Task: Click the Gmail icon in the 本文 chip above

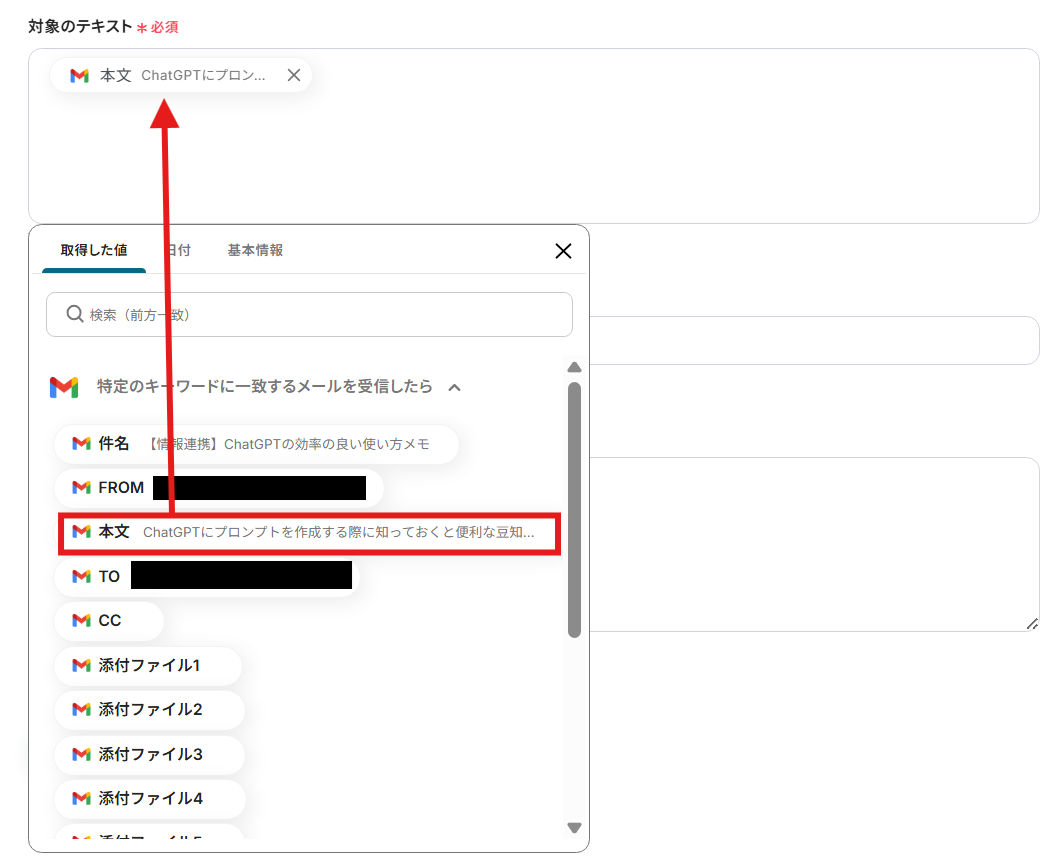Action: 80,76
